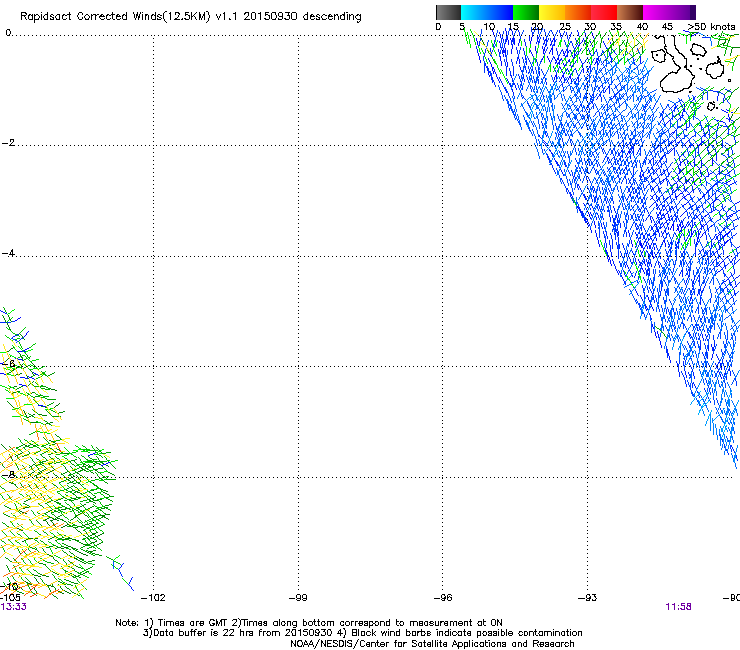The height and width of the screenshot is (650, 740).
Task: Click the red 30–35 knots legend segment
Action: (604, 12)
